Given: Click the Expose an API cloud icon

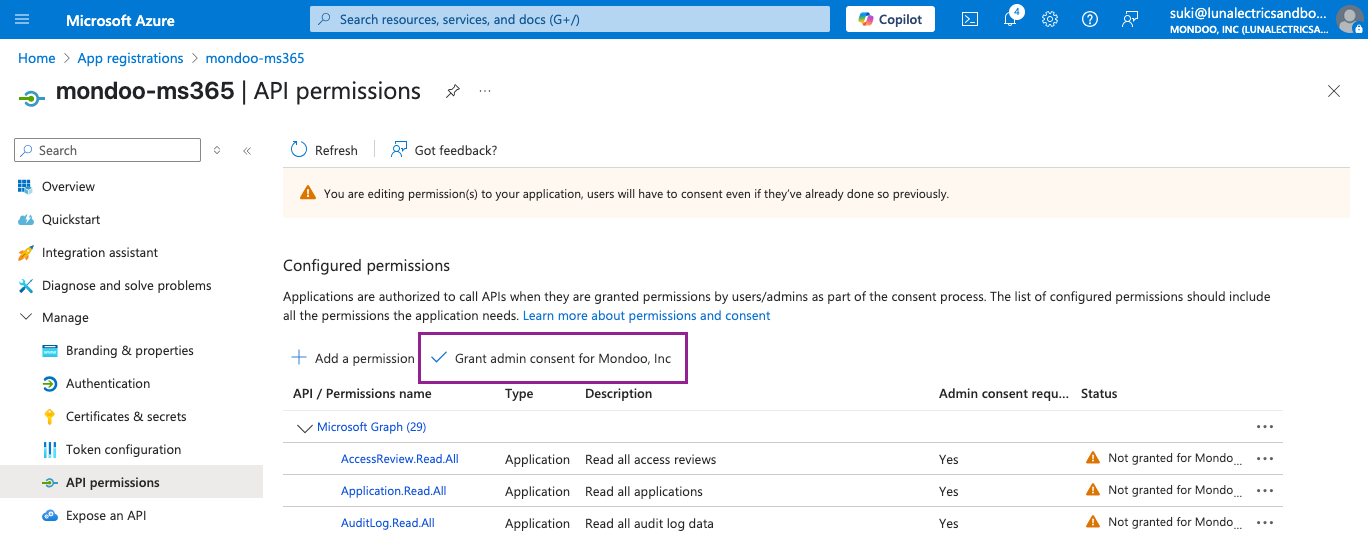Looking at the screenshot, I should tap(49, 515).
